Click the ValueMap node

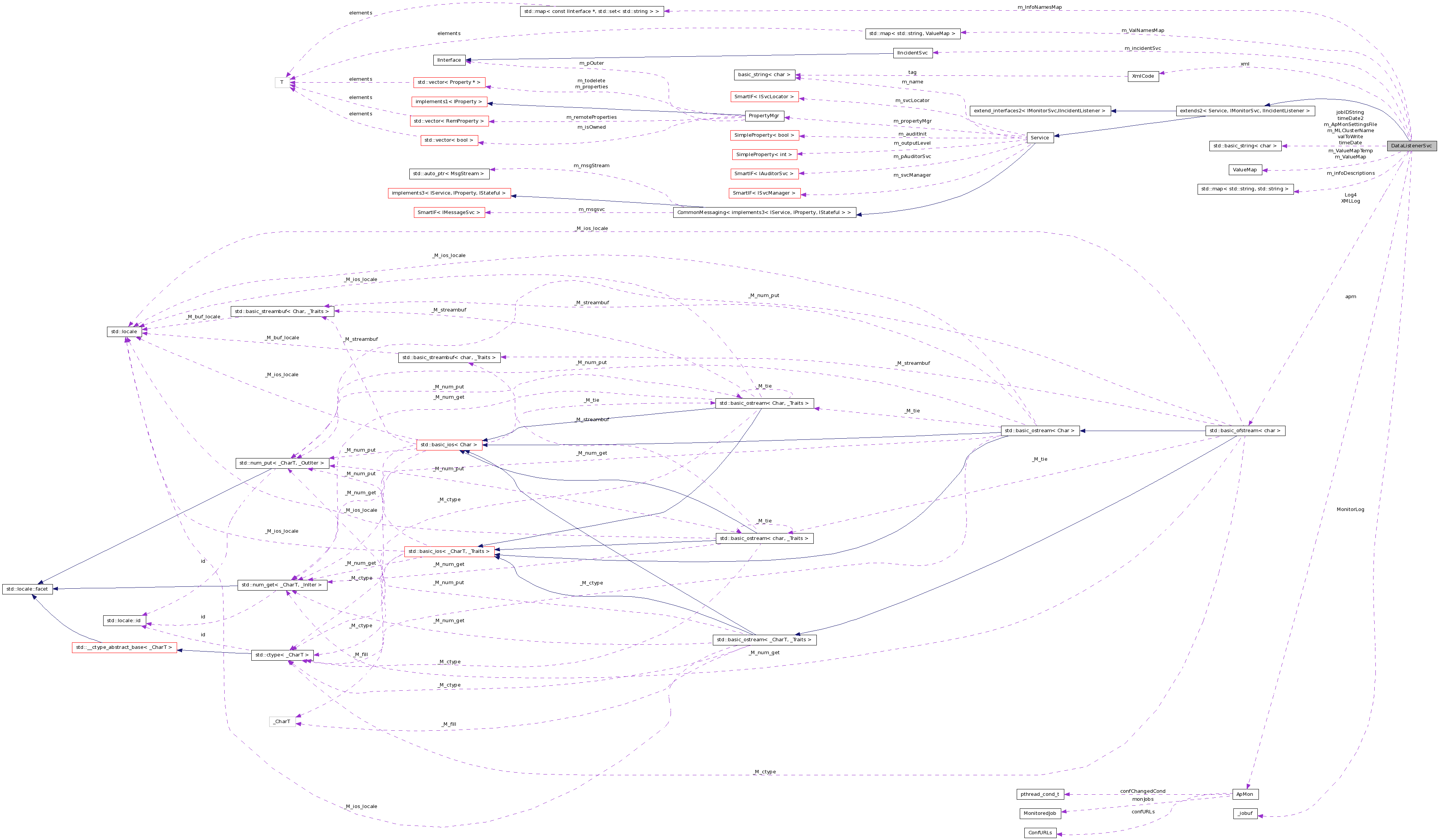click(x=1244, y=169)
